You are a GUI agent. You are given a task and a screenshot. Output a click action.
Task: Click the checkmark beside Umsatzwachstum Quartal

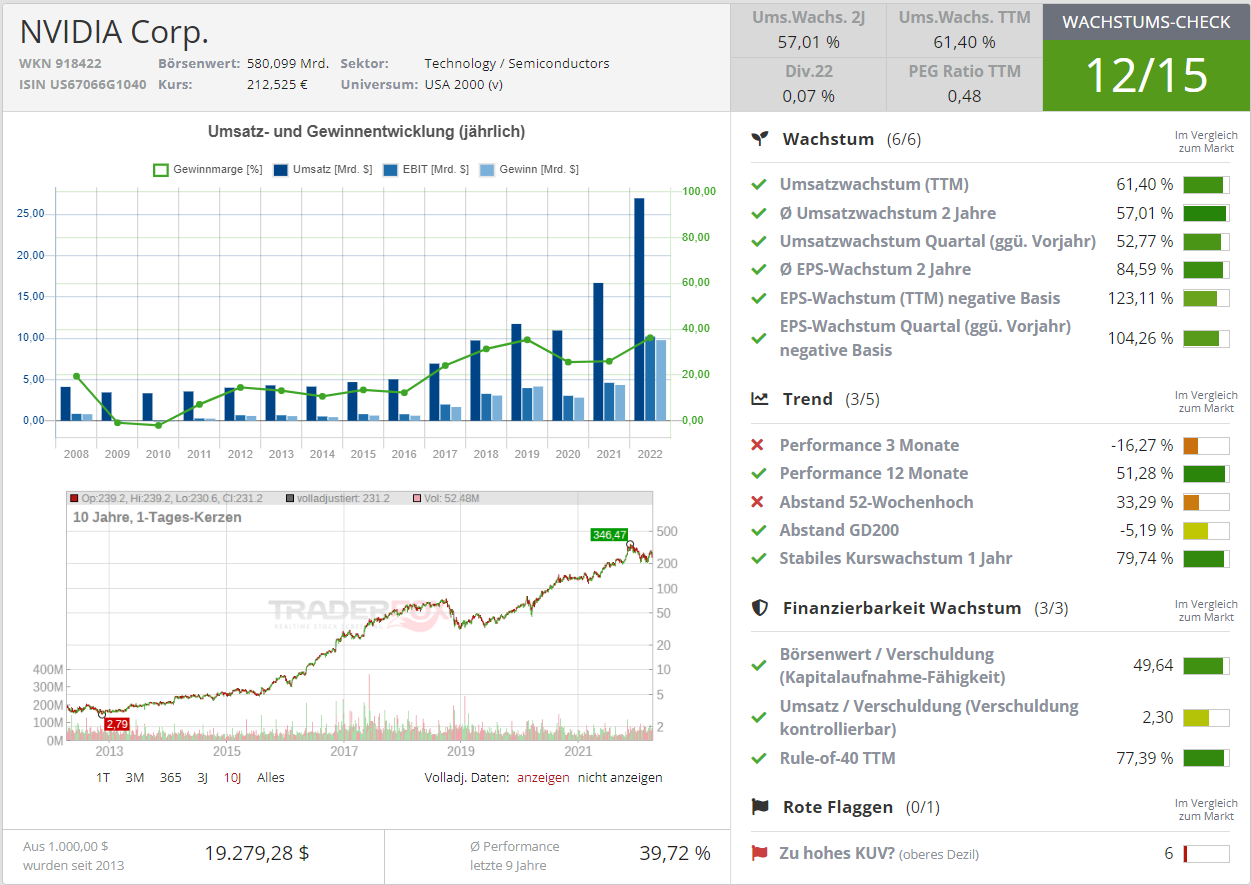pos(759,241)
